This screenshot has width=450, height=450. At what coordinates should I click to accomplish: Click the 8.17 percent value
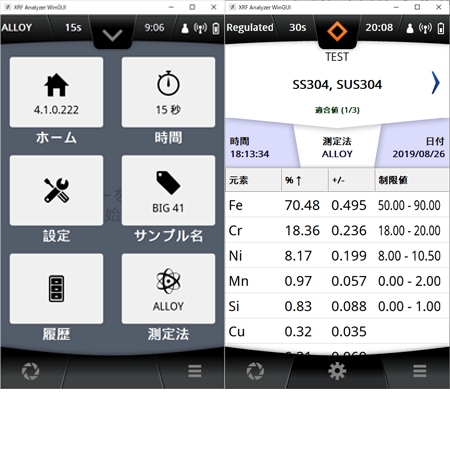pos(298,256)
